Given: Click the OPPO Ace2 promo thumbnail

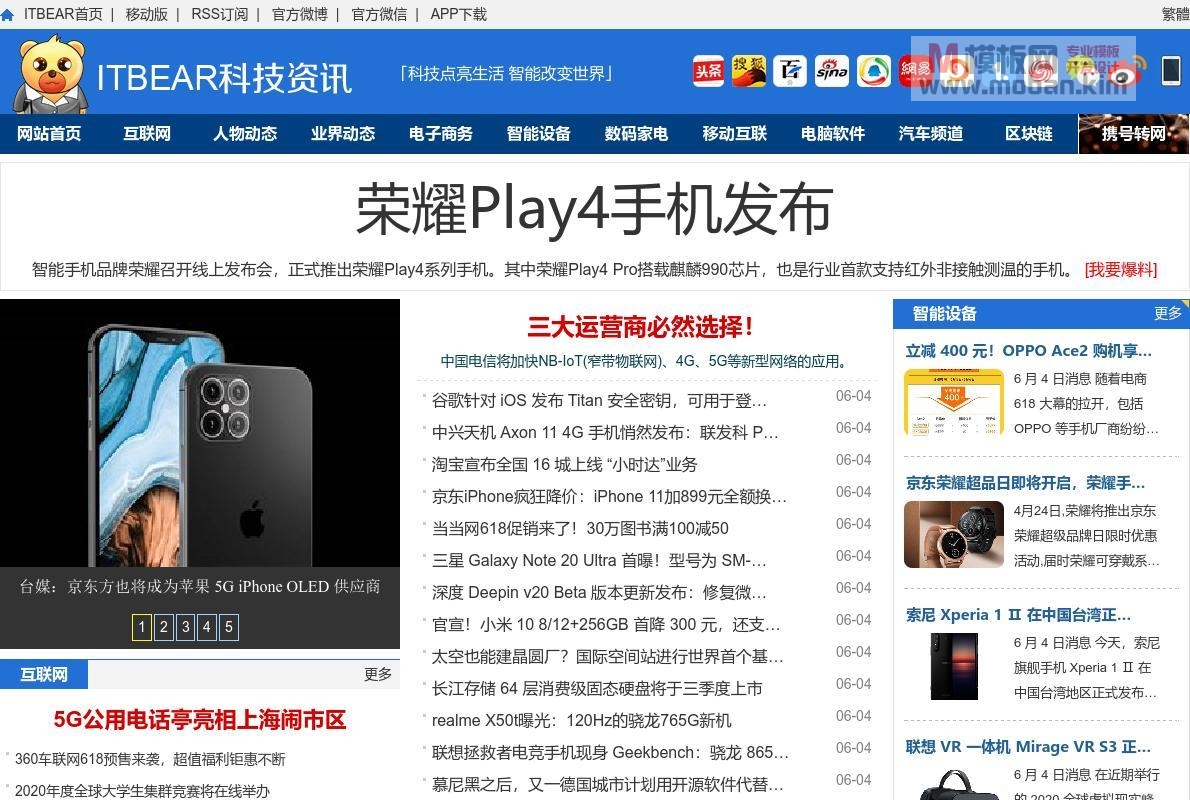Looking at the screenshot, I should (x=954, y=402).
